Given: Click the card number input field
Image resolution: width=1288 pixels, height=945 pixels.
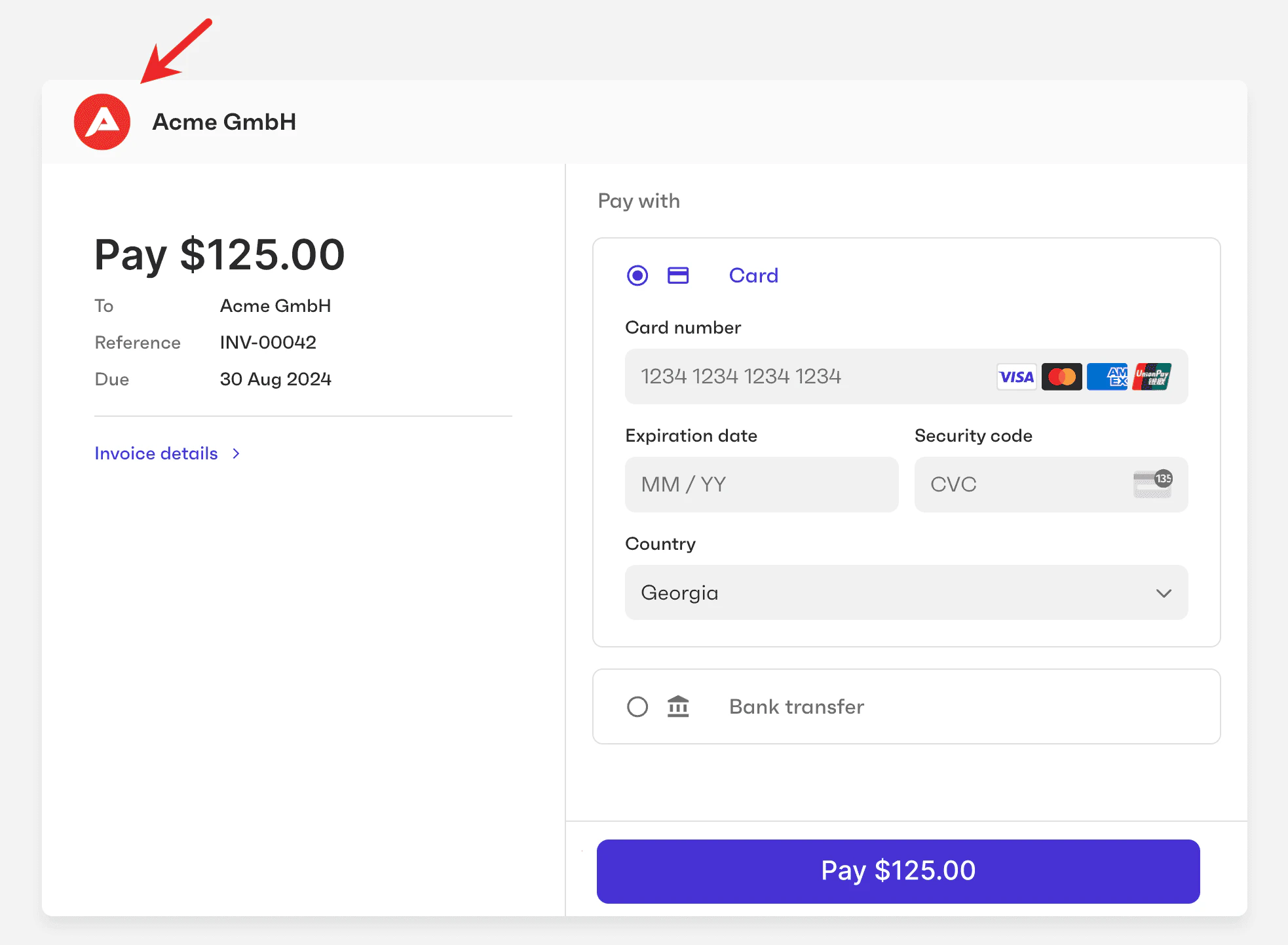Looking at the screenshot, I should tap(786, 376).
